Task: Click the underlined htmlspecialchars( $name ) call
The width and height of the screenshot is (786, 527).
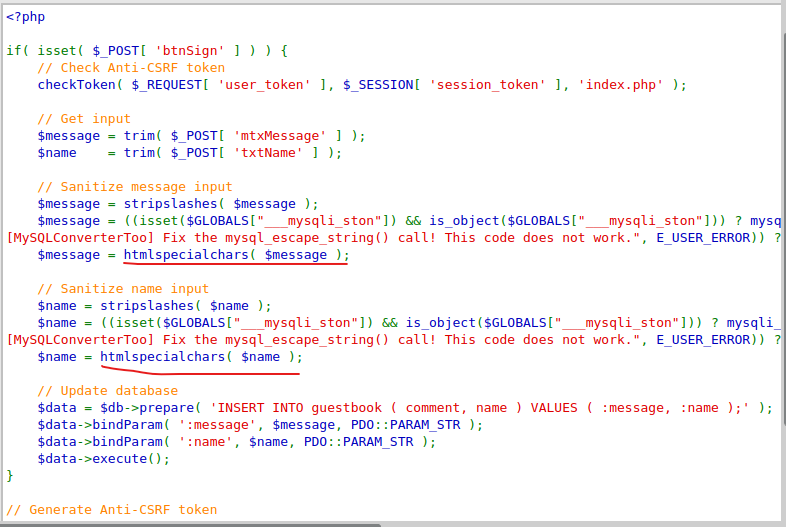Action: (x=202, y=357)
